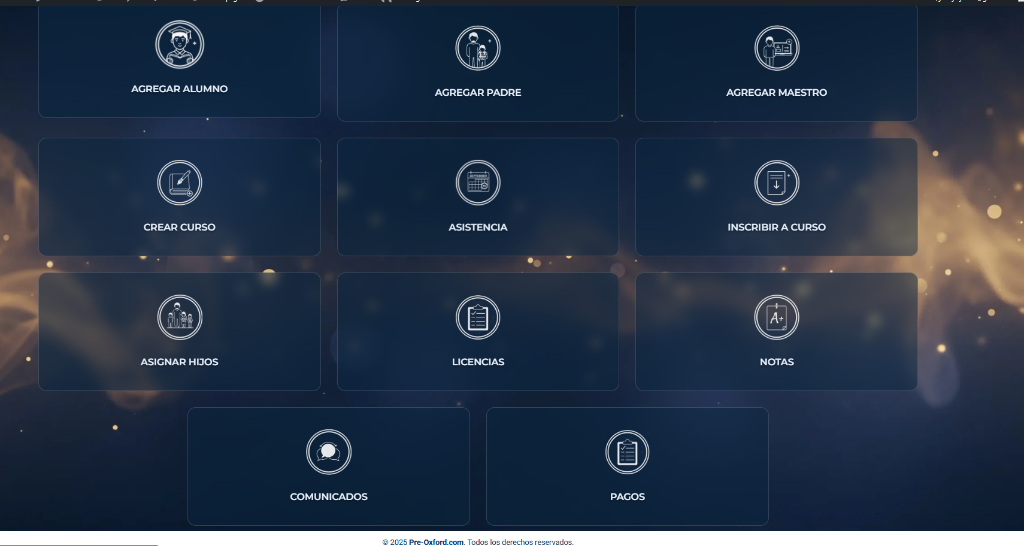
Task: Click the A+ grade sheet icon for Notas
Action: click(776, 317)
